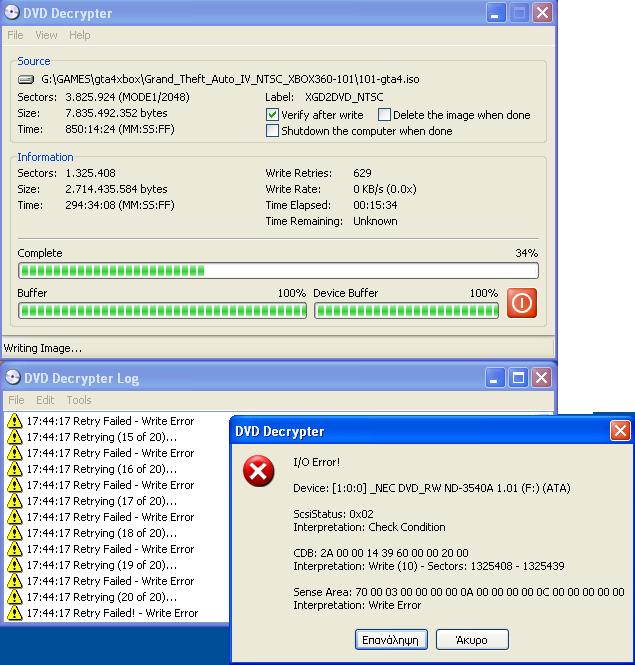Screen dimensions: 635x665
Task: Click 'ScsiStatus: 0x02' text
Action: click(333, 514)
